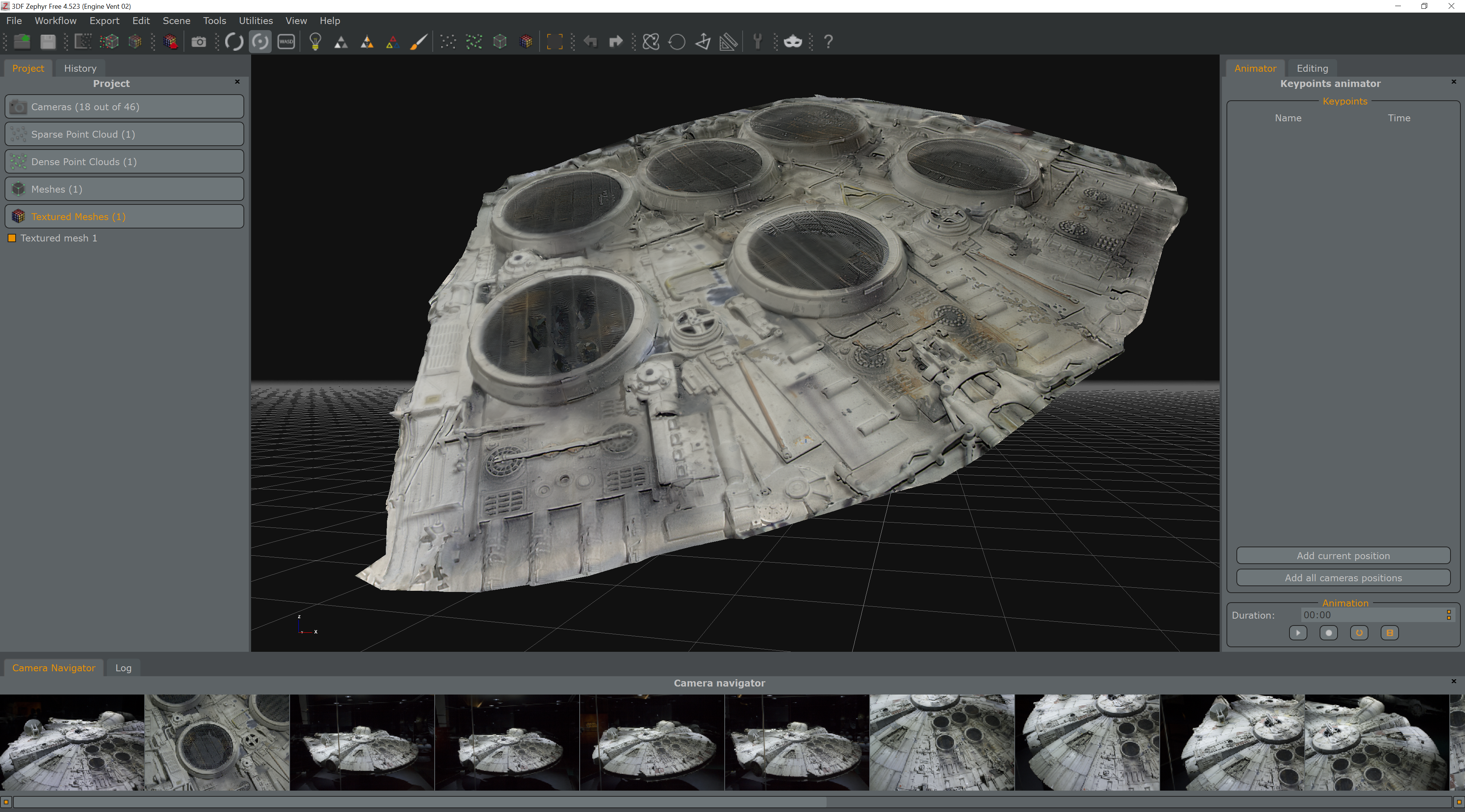Switch to colored wireframe triangles mode

coord(392,42)
